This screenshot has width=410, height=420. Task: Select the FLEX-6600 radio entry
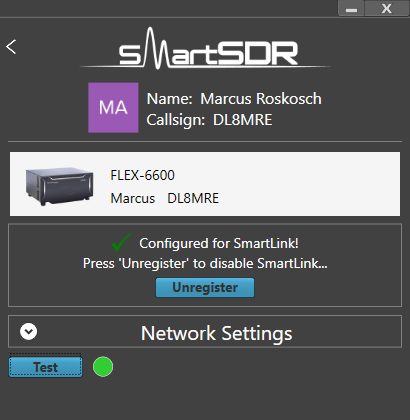point(205,184)
